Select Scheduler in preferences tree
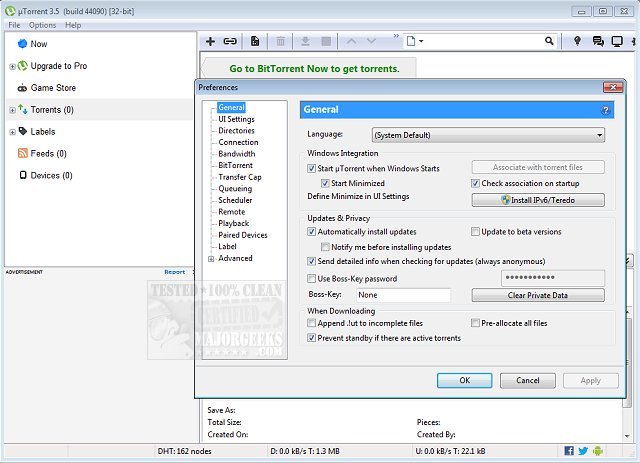Image resolution: width=640 pixels, height=463 pixels. click(235, 200)
